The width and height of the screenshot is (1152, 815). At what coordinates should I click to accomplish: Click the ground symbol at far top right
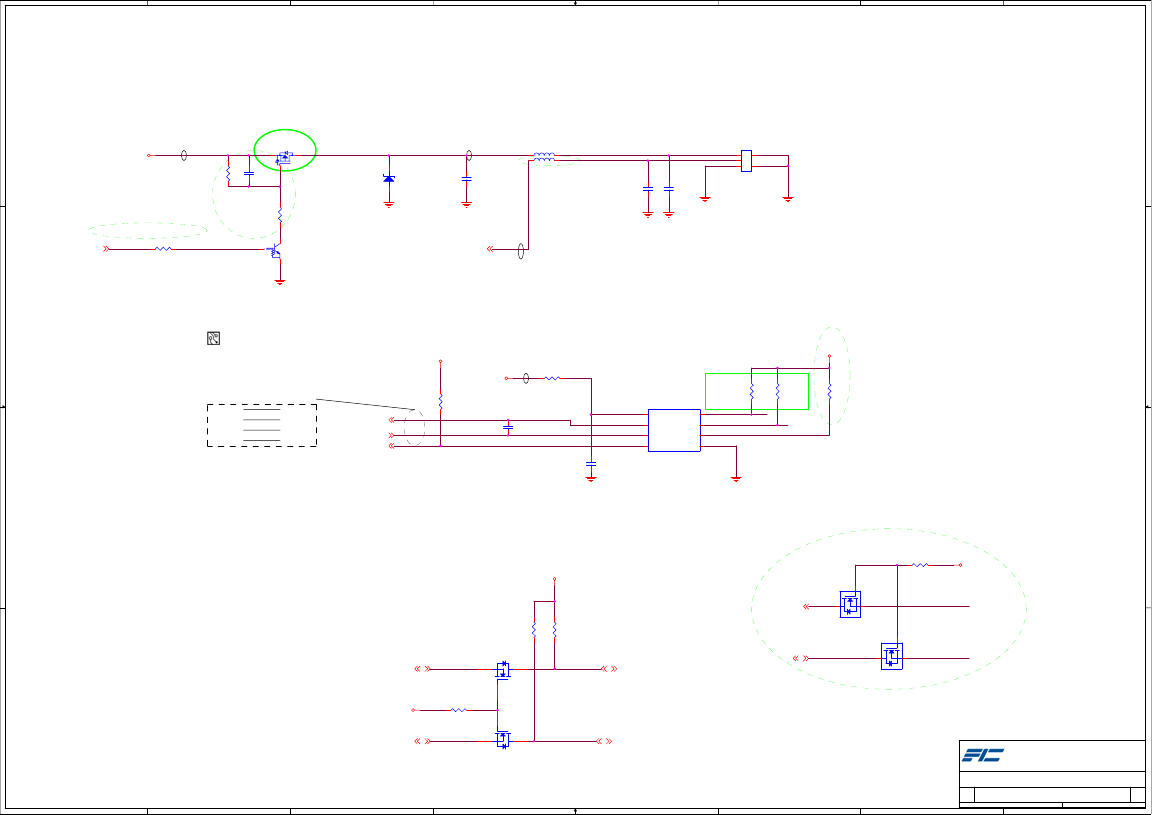tap(788, 198)
